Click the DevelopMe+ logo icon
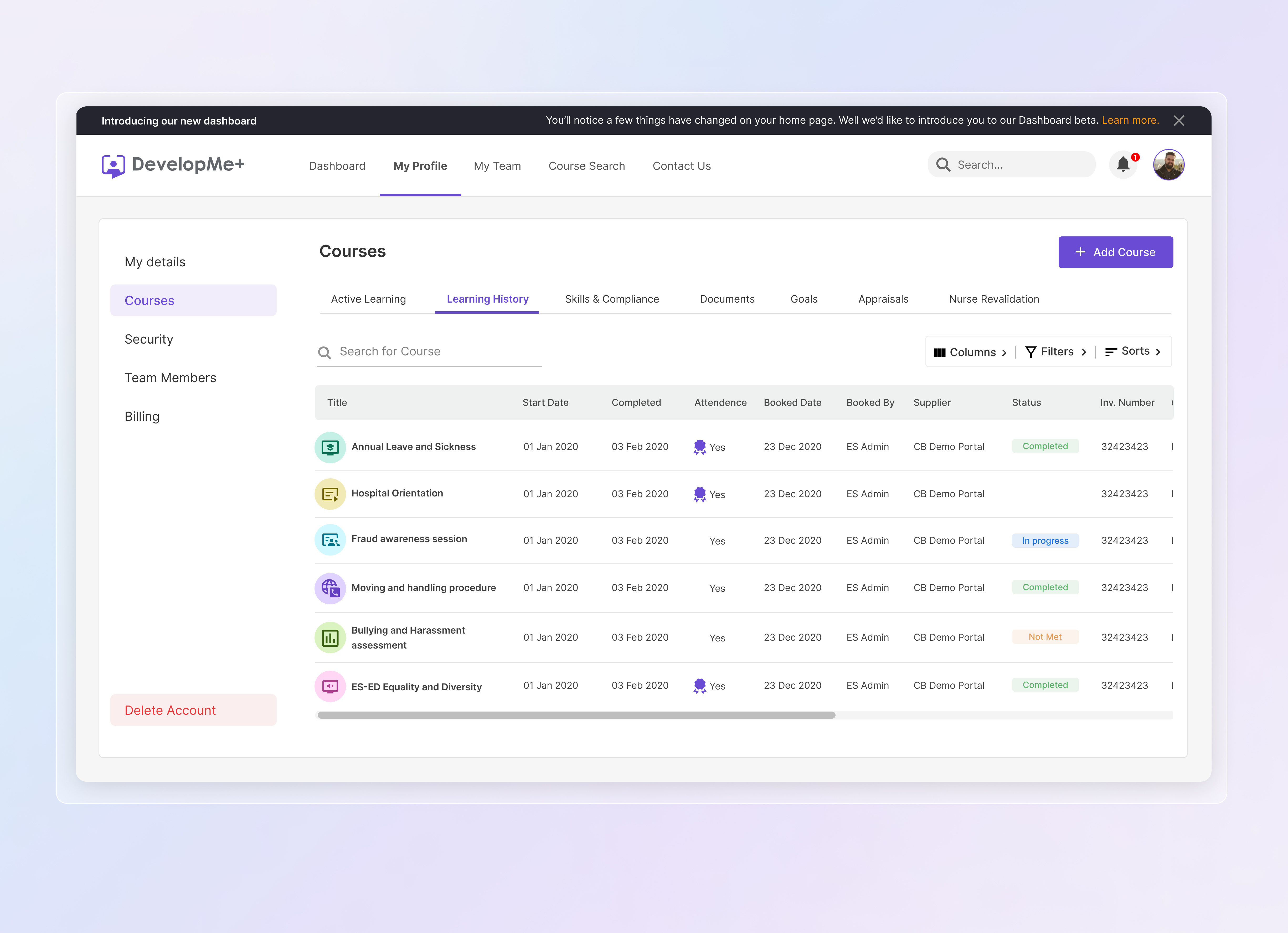Image resolution: width=1288 pixels, height=933 pixels. point(114,165)
